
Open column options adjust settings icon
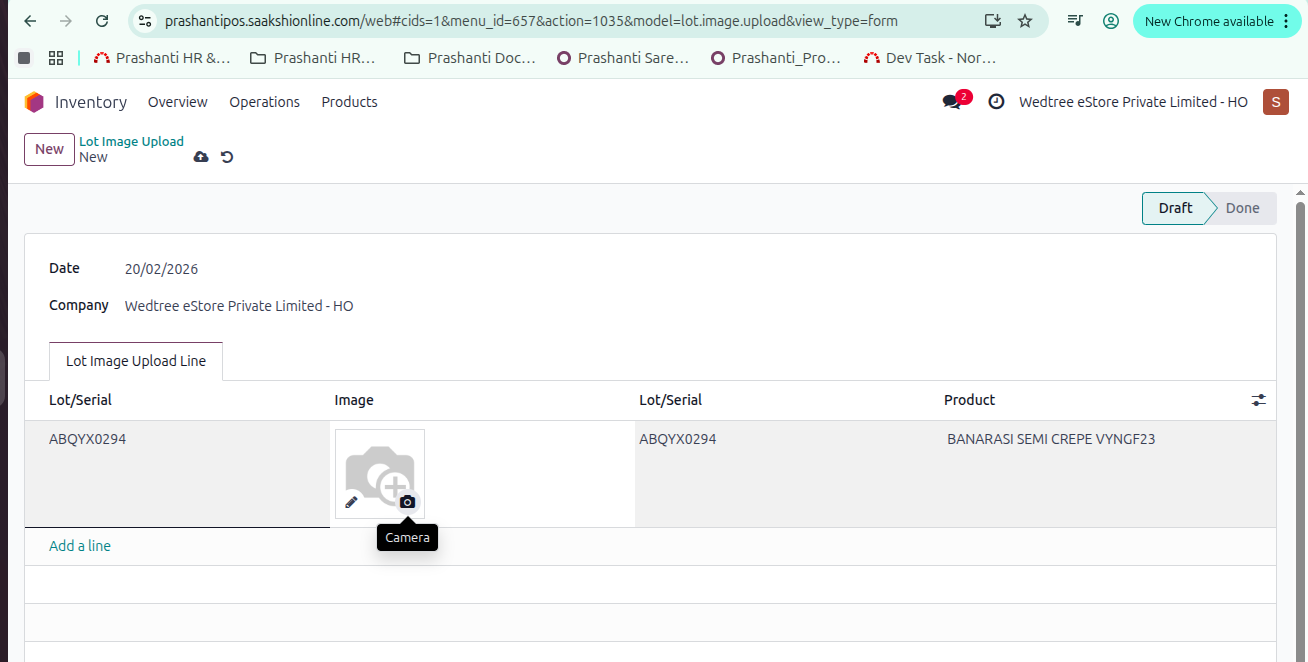1258,400
